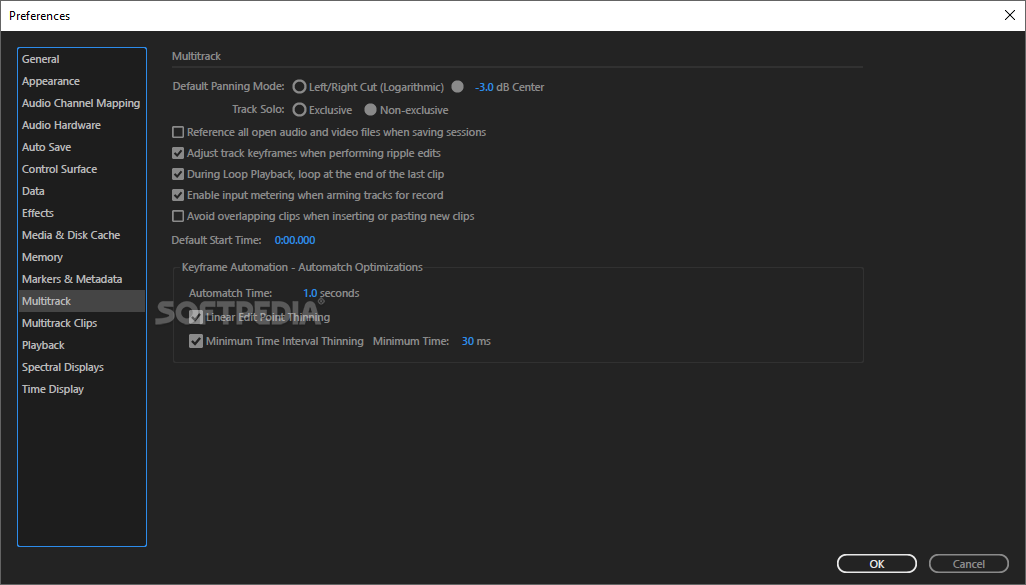Choose Non-exclusive track solo mode
Viewport: 1026px width, 585px height.
pyautogui.click(x=370, y=110)
